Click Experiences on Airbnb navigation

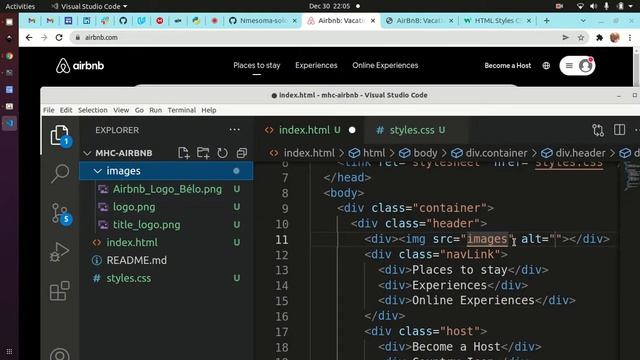[x=316, y=65]
